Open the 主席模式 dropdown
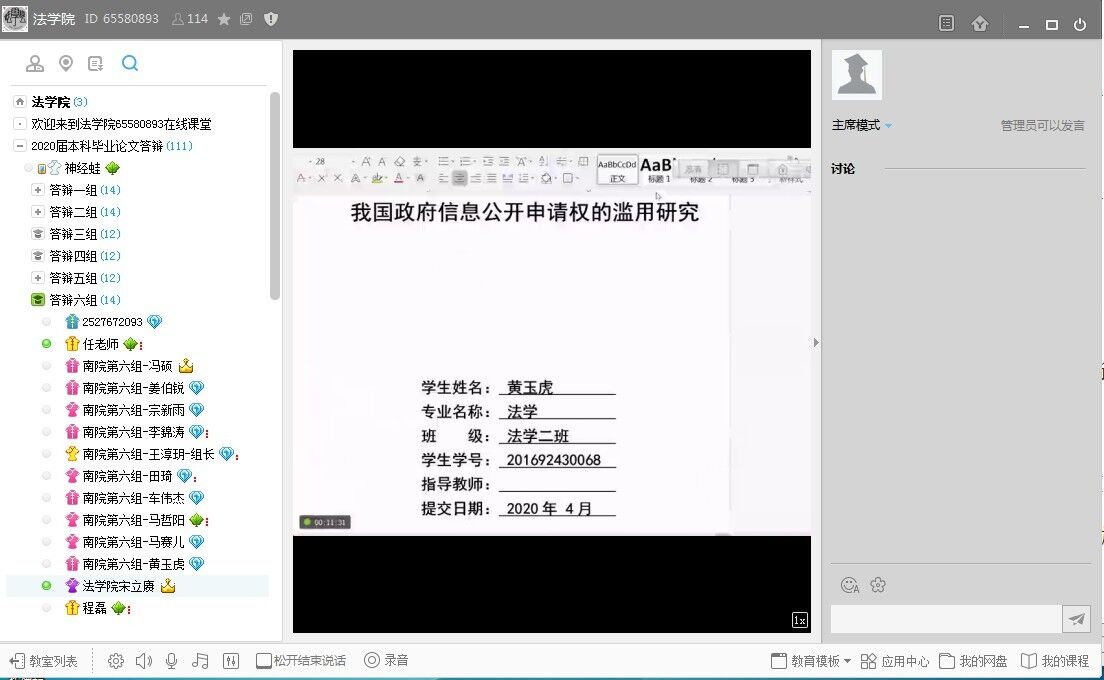 coord(861,125)
